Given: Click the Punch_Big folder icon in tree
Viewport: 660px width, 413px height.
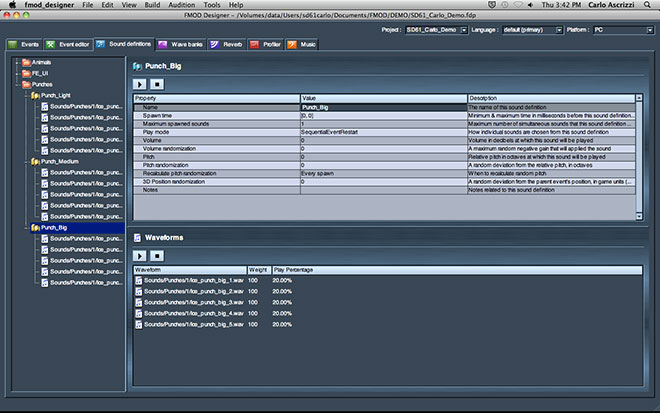Looking at the screenshot, I should 35,227.
